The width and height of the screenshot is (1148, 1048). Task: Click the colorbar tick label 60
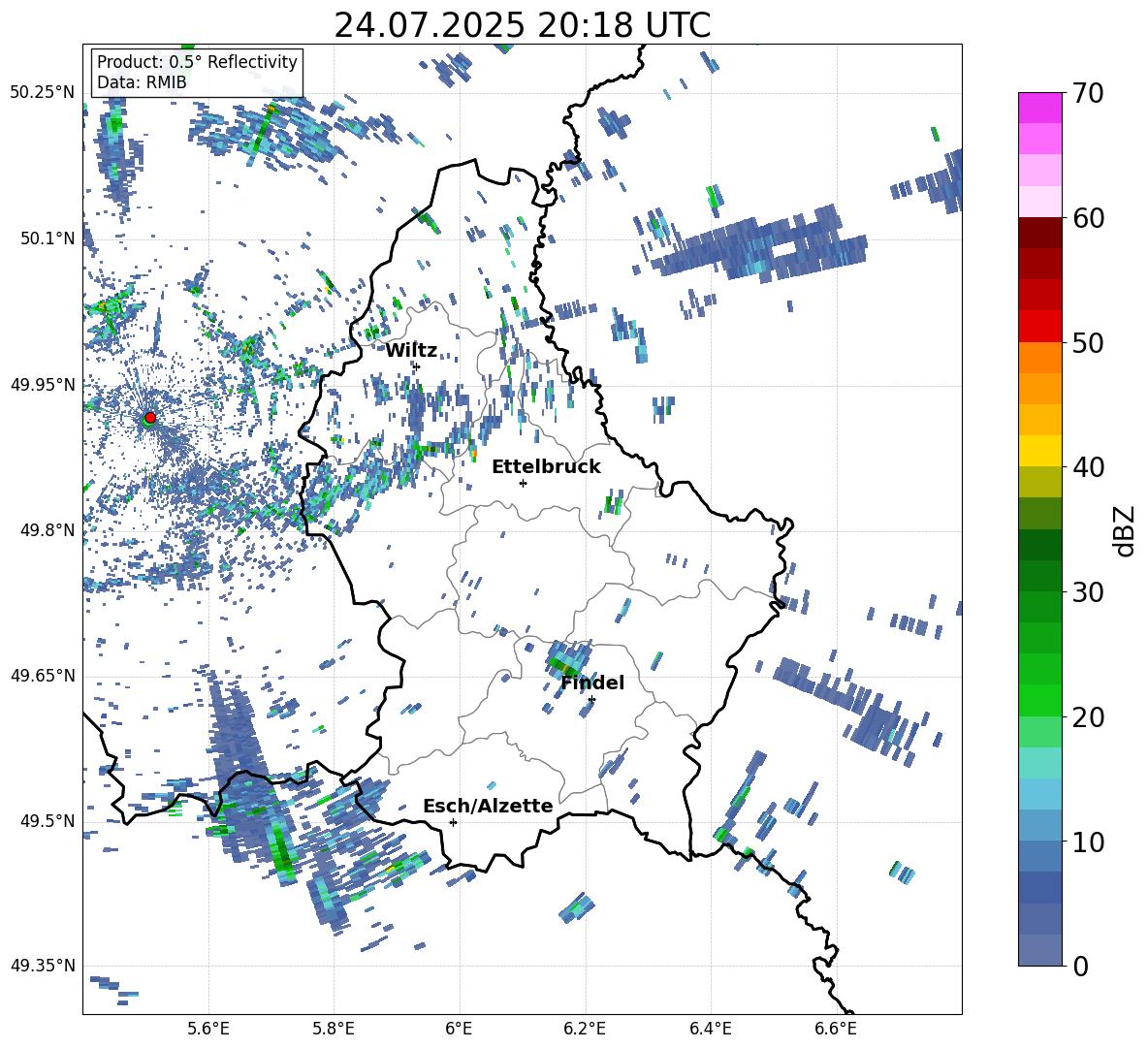[1088, 218]
